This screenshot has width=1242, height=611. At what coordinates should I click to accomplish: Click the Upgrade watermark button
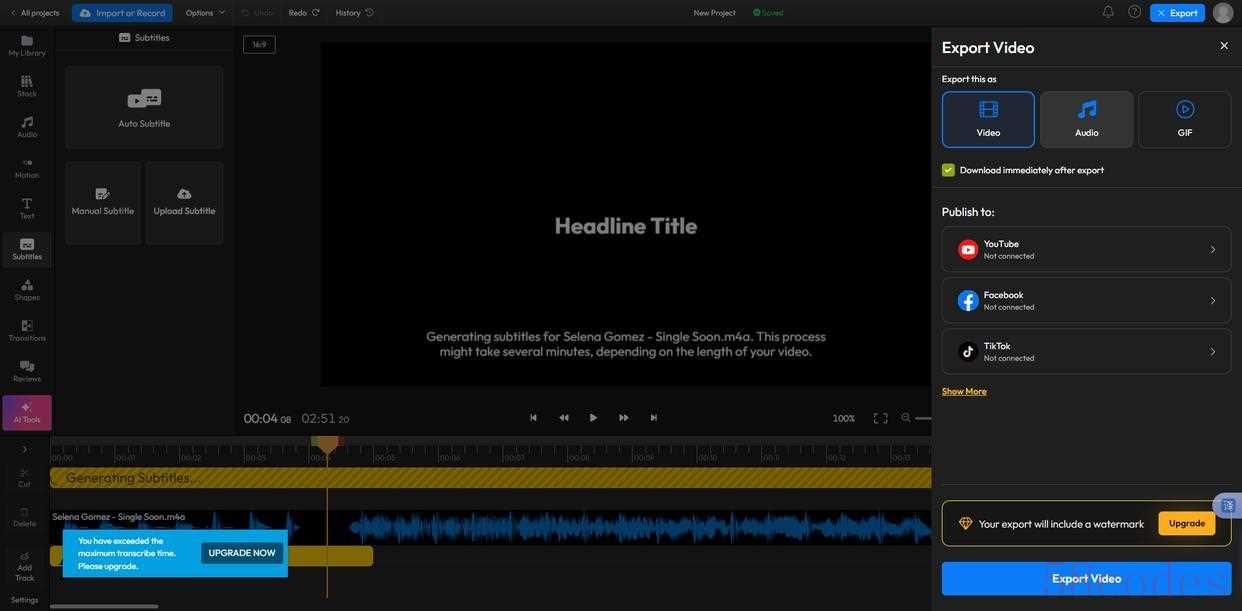[x=1186, y=523]
